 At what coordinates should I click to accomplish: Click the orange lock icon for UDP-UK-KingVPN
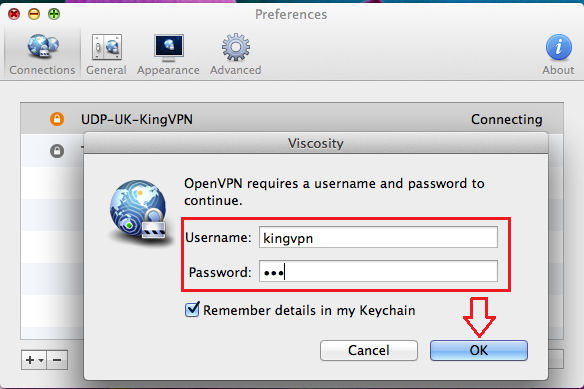click(x=57, y=119)
